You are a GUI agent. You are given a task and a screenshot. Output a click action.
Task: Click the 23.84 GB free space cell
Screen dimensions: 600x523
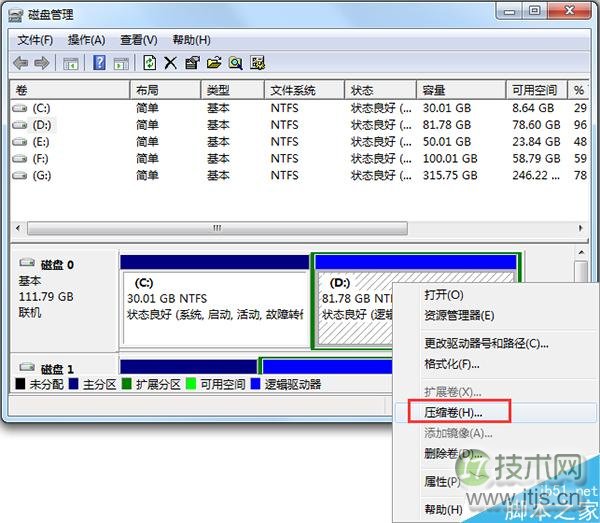(536, 142)
